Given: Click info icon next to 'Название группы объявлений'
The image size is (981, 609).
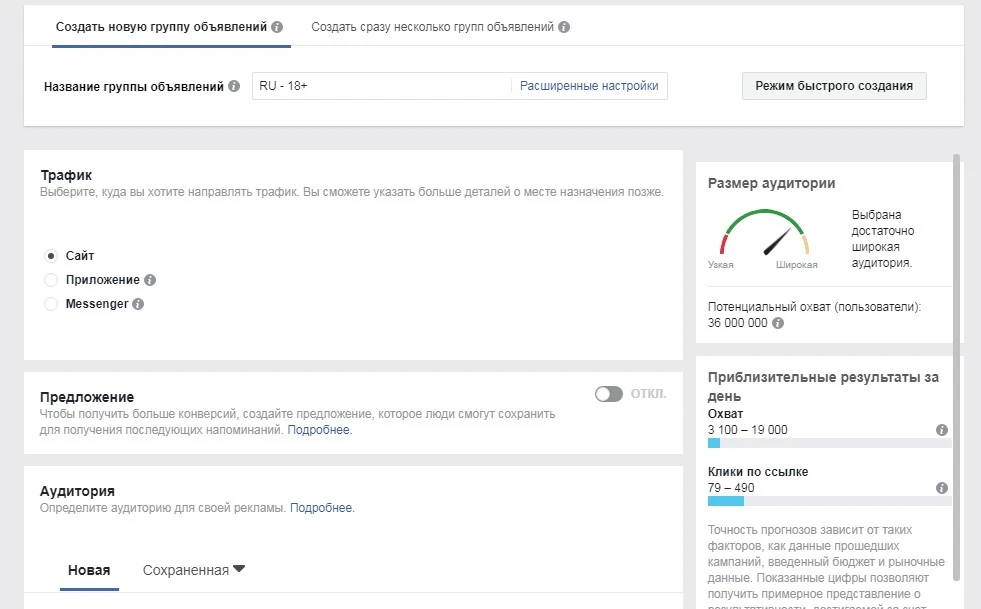Looking at the screenshot, I should 234,87.
